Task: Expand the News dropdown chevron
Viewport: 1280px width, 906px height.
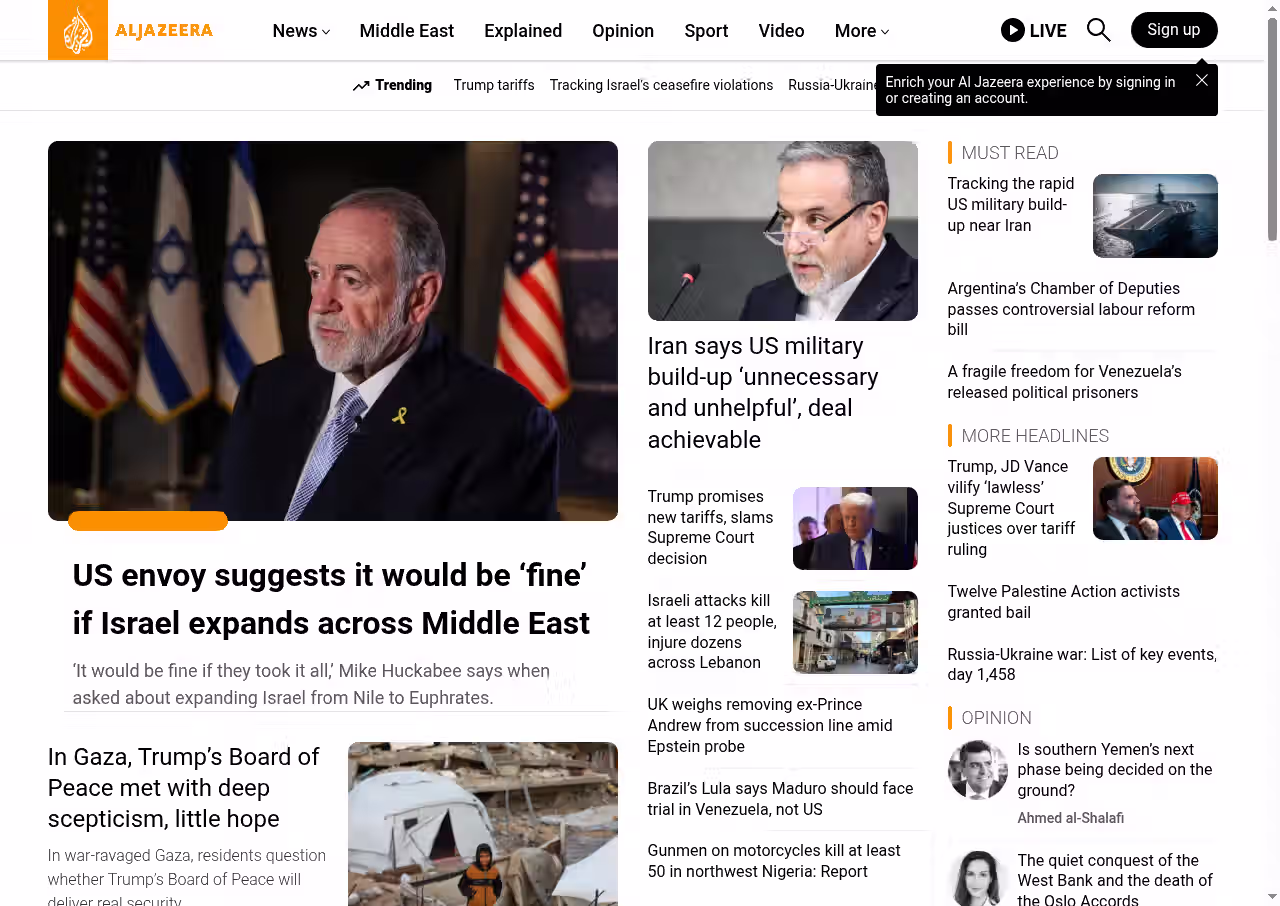Action: 326,32
